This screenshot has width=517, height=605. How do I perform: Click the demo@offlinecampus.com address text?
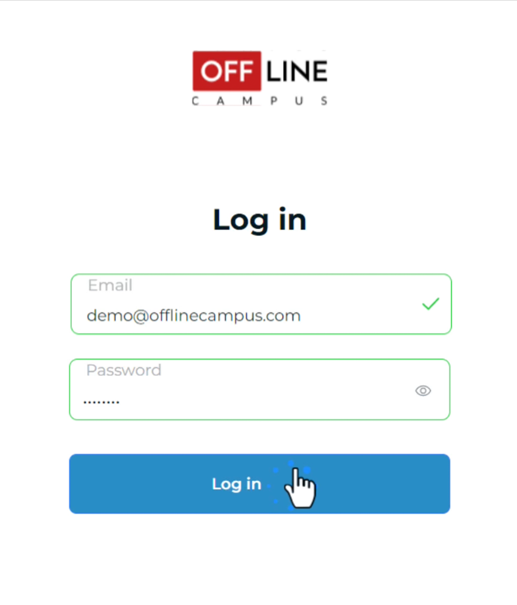(194, 316)
